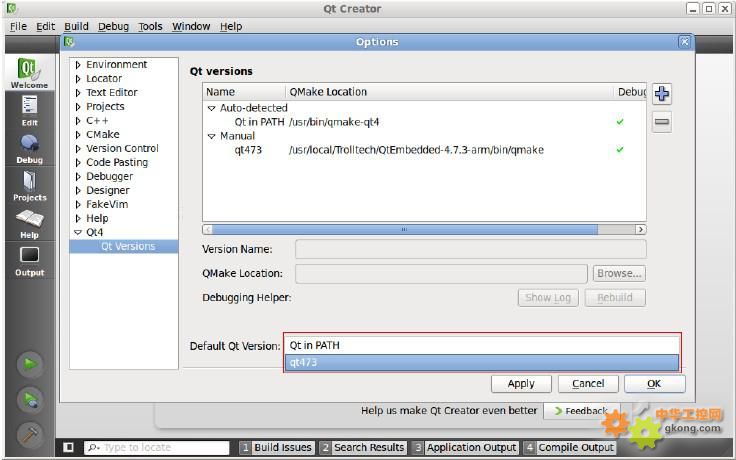Click the Qt Creator title bar app icon
736x460 pixels.
(10, 8)
